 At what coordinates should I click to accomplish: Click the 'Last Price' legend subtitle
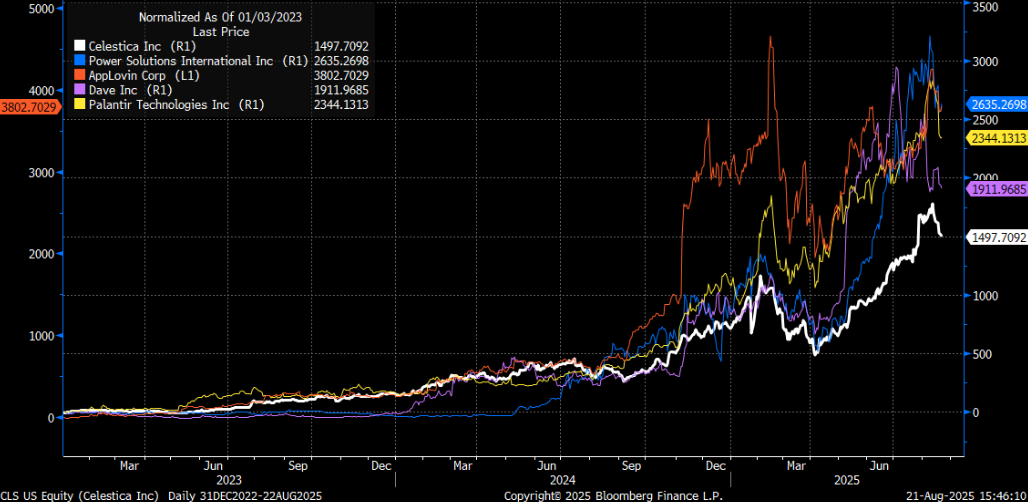[x=221, y=31]
